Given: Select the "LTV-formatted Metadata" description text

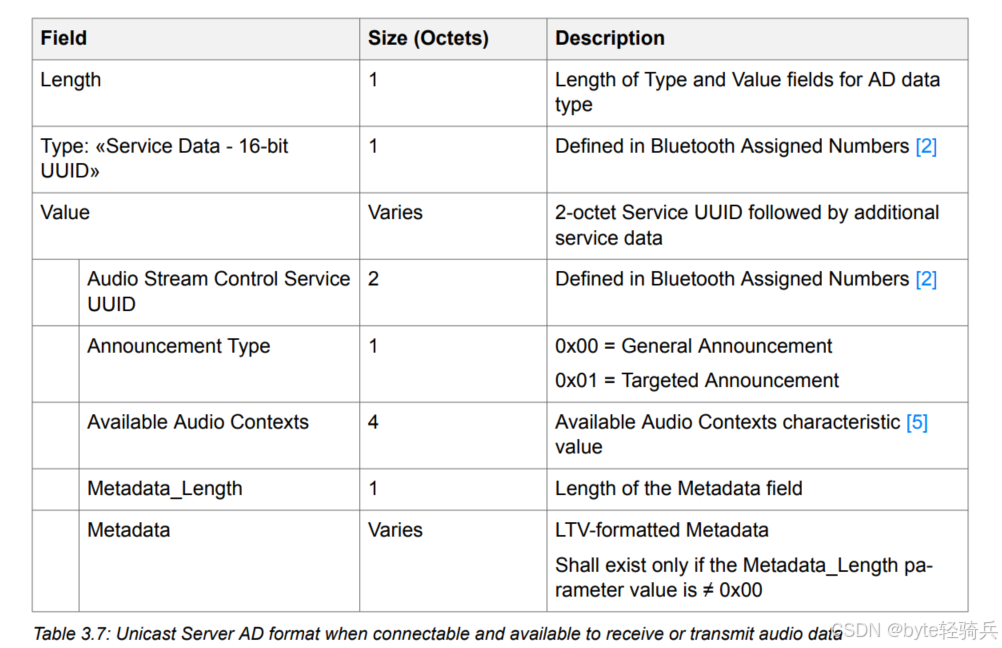Looking at the screenshot, I should tap(662, 530).
